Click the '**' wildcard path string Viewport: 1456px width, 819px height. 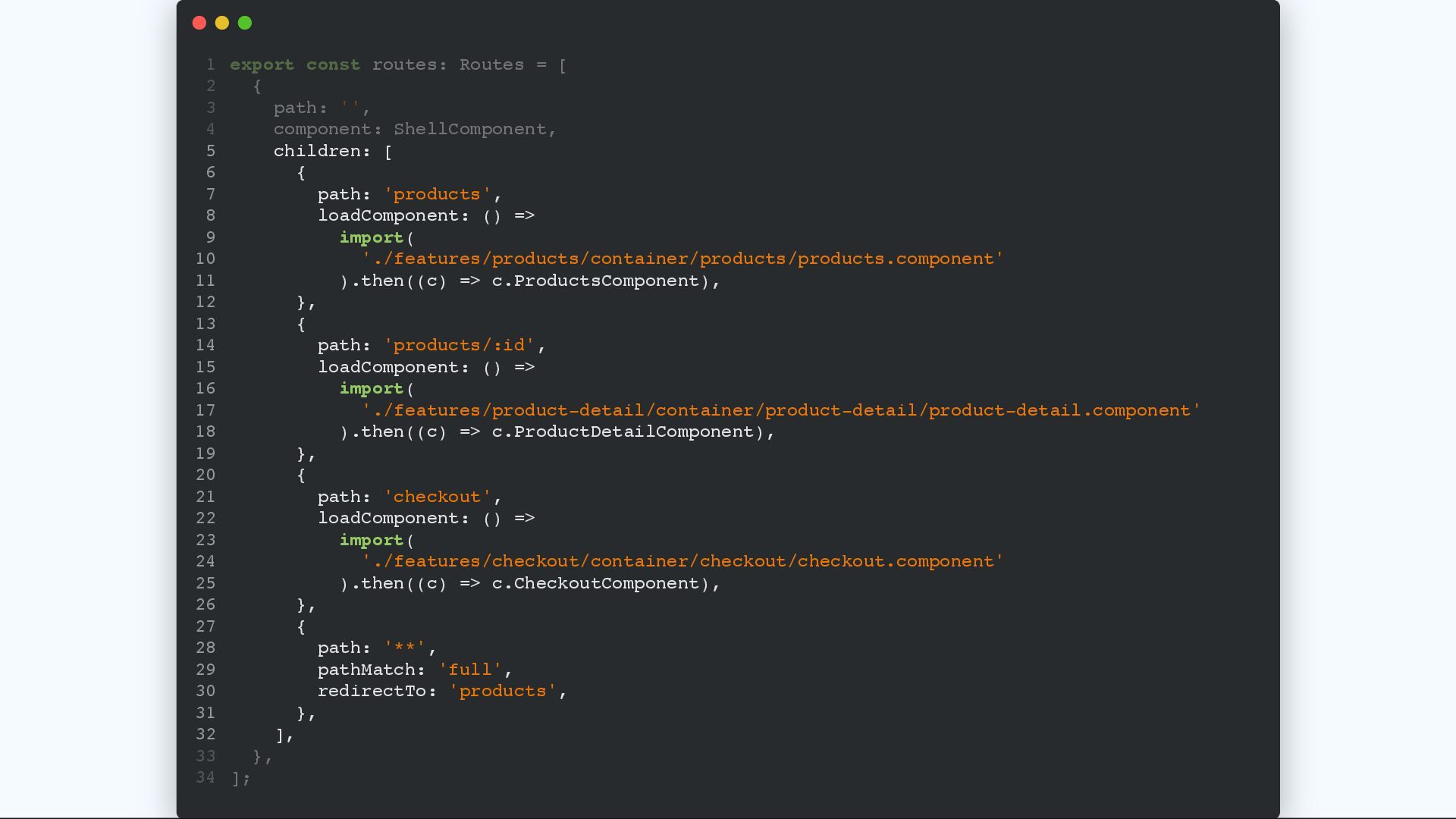pyautogui.click(x=405, y=648)
